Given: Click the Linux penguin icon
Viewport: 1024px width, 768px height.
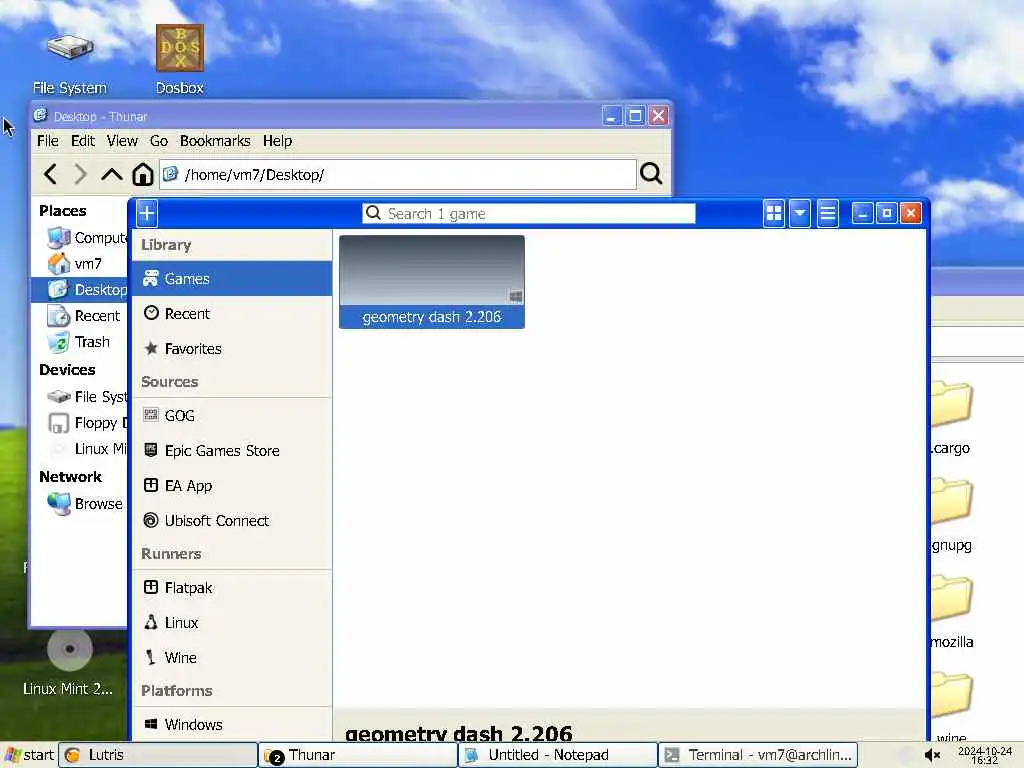Looking at the screenshot, I should coord(151,622).
